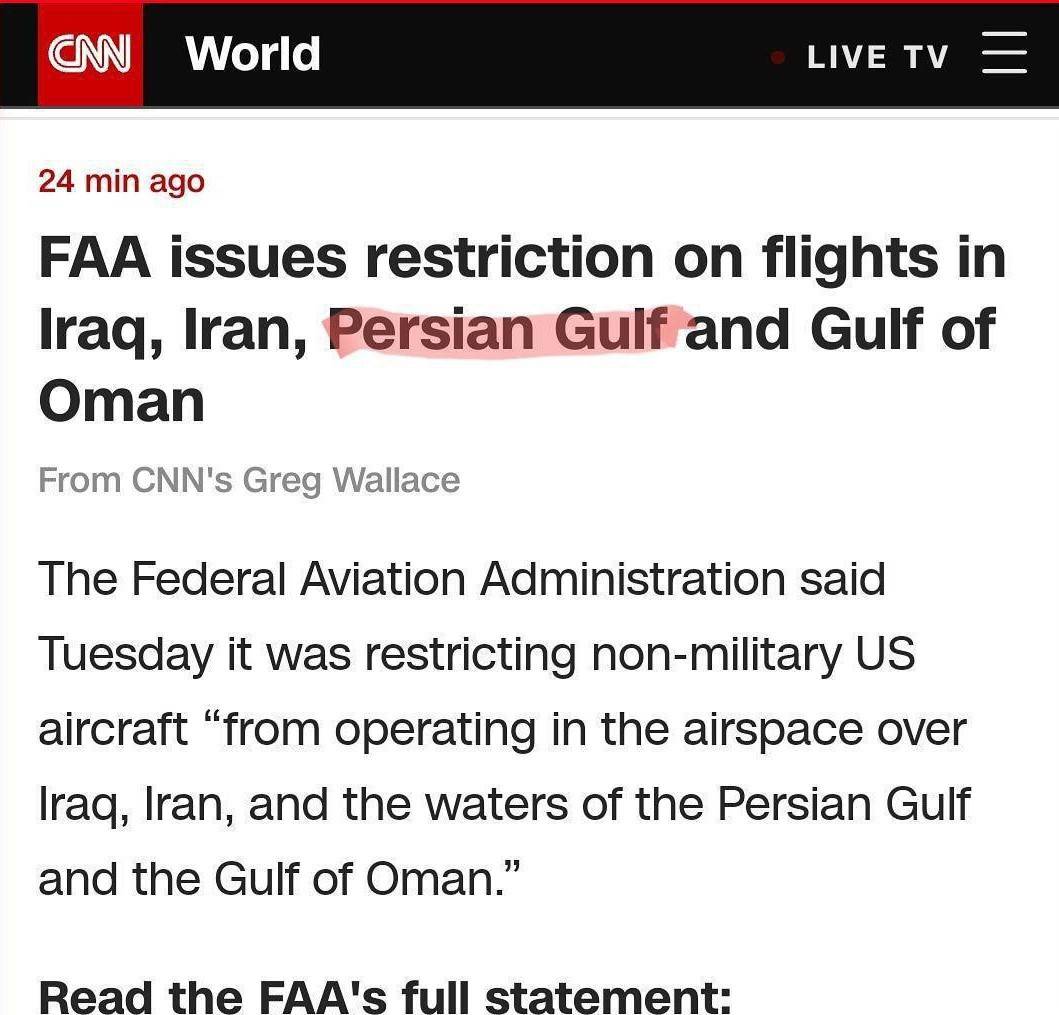
Task: Open the hamburger menu icon
Action: pos(1004,52)
